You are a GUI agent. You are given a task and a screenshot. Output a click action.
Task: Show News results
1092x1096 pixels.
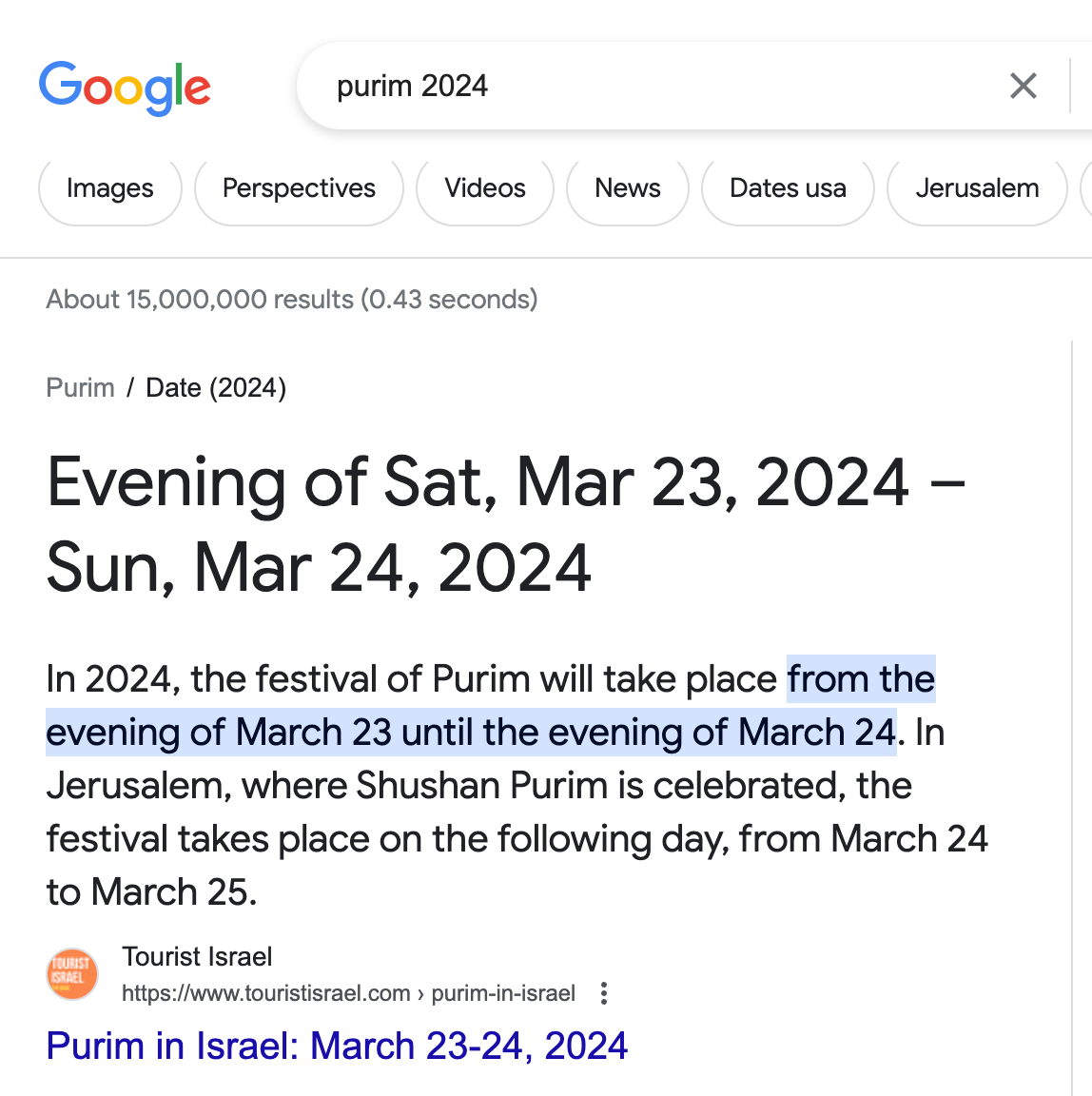(627, 189)
